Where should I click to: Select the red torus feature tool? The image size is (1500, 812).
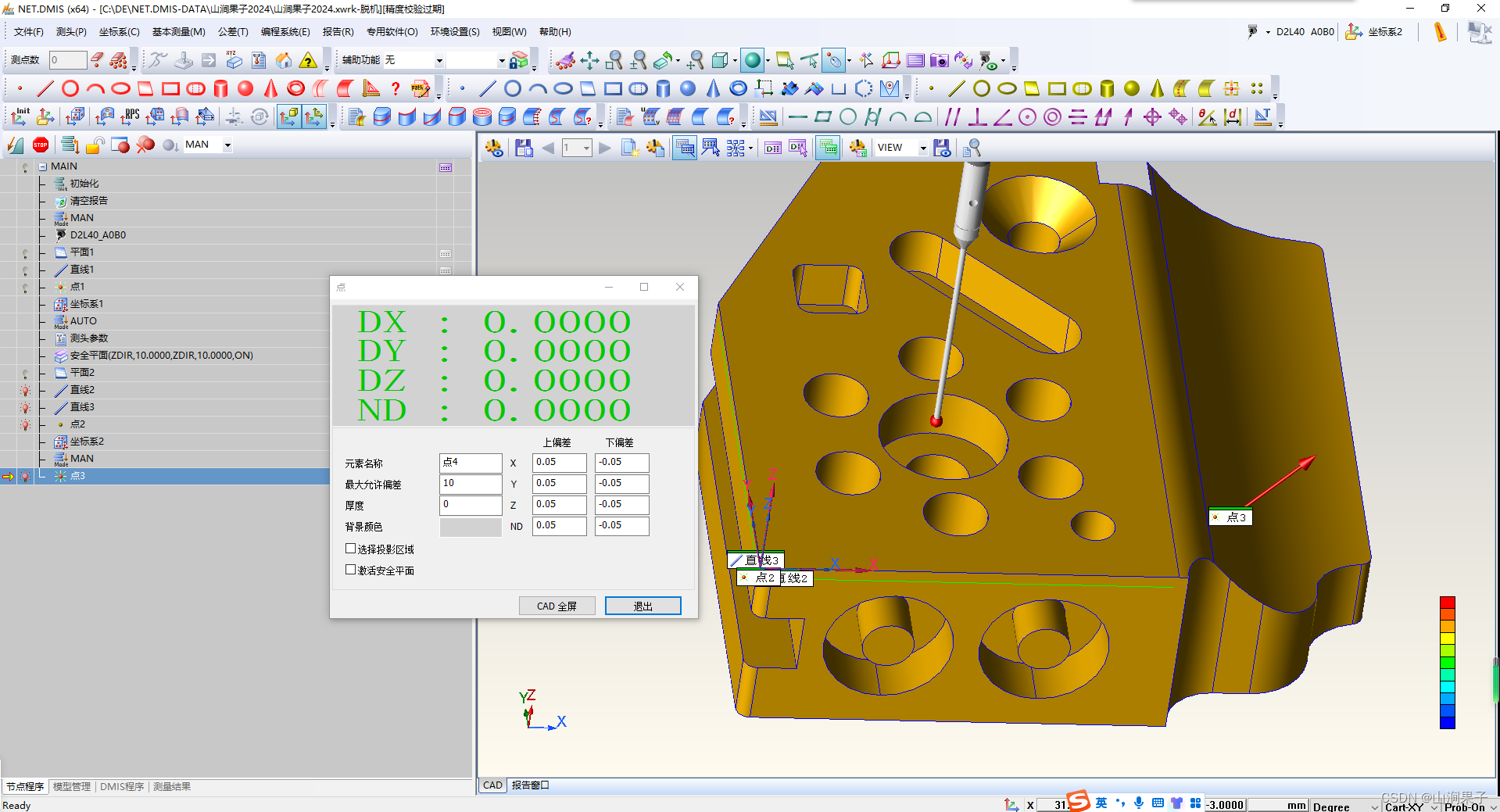(295, 88)
